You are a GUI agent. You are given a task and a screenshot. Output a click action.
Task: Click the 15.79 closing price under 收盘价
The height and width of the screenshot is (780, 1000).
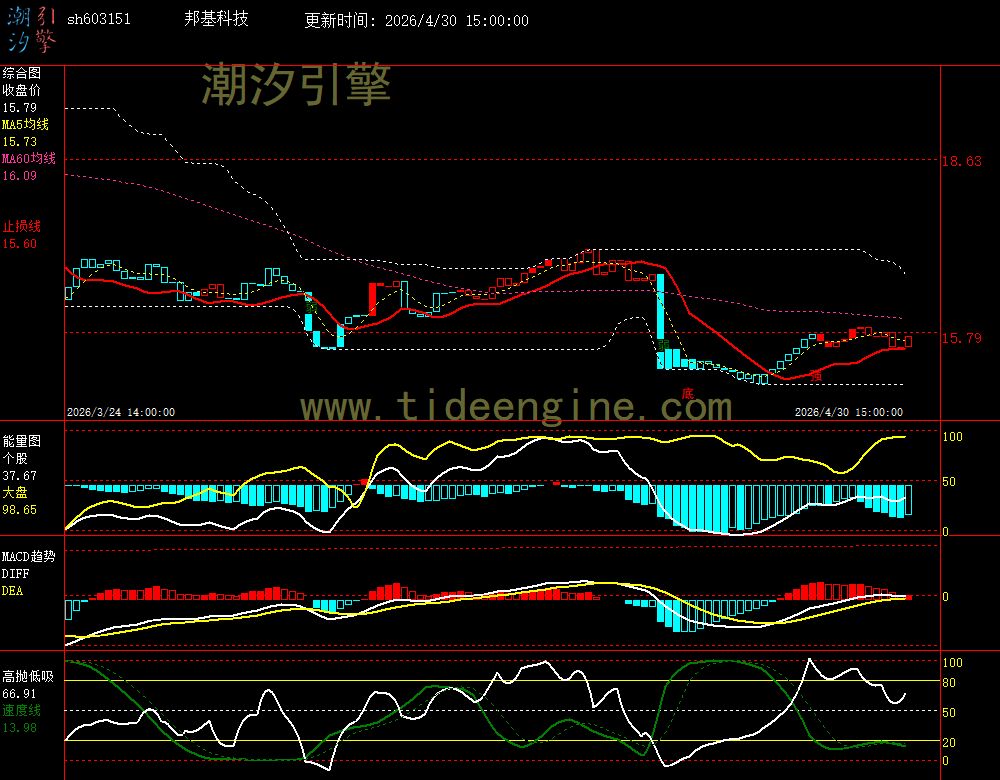[x=20, y=108]
